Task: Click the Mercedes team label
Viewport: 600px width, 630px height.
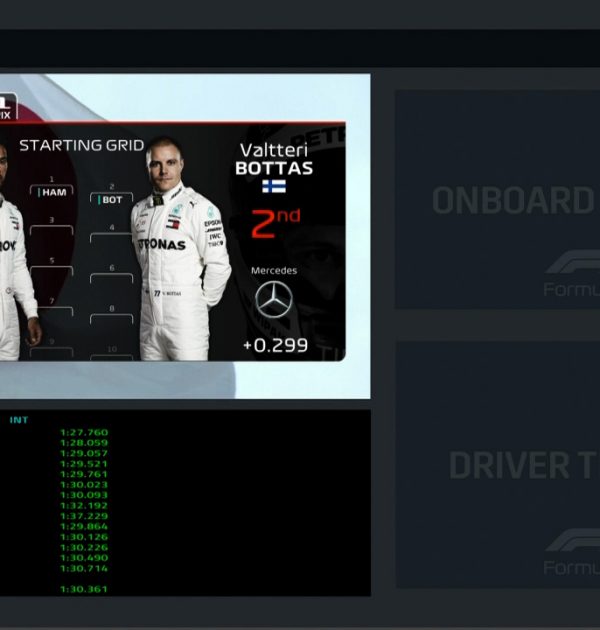Action: pos(274,271)
